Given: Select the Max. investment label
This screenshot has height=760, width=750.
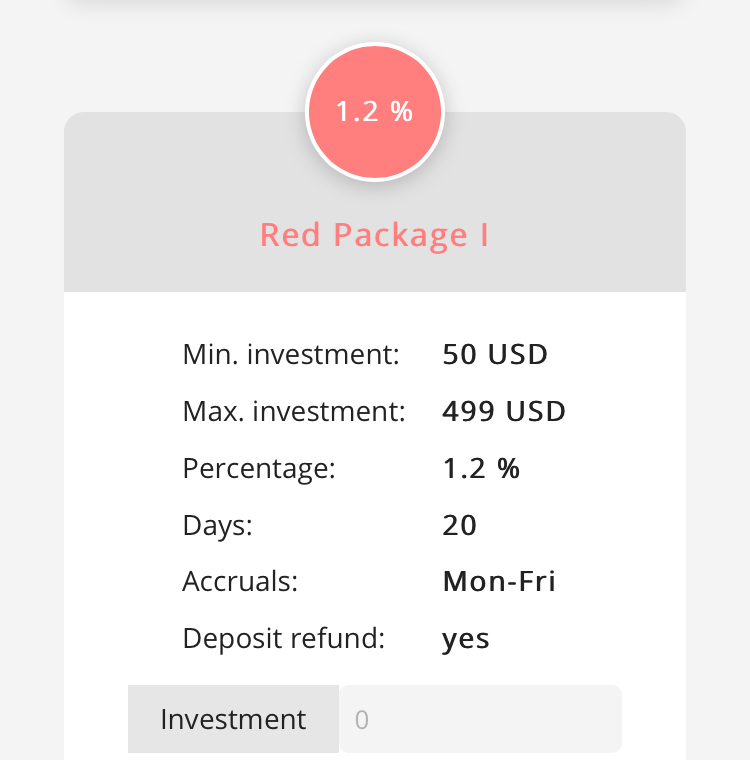Looking at the screenshot, I should 294,411.
